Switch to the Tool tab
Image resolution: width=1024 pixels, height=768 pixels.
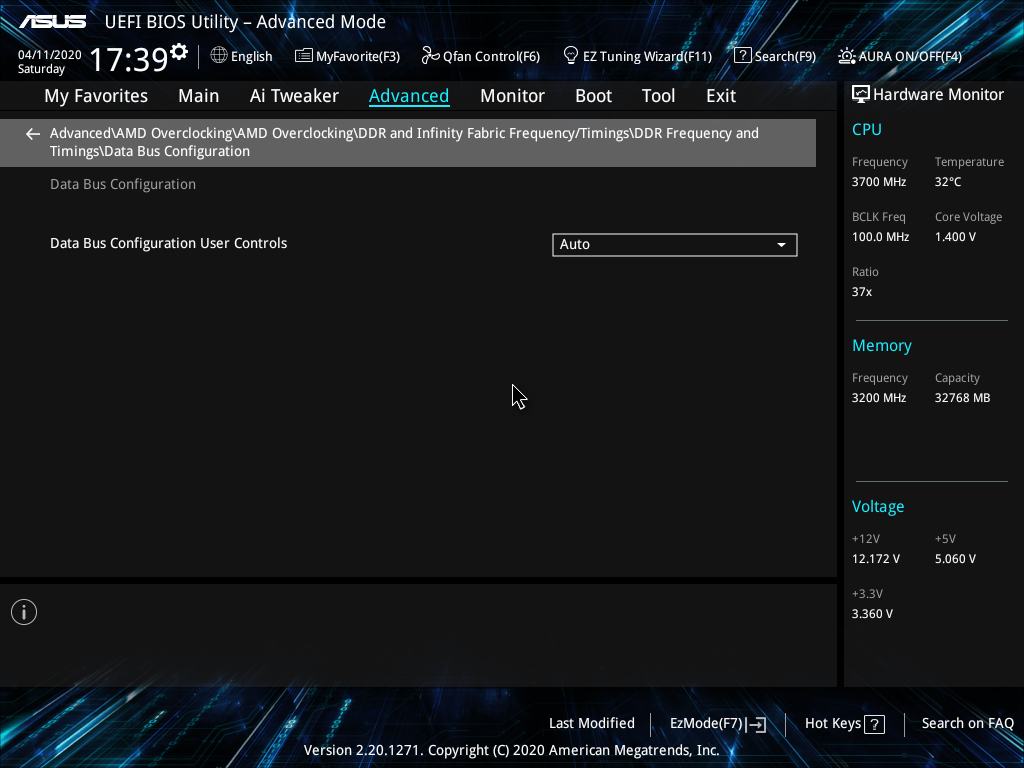(658, 96)
